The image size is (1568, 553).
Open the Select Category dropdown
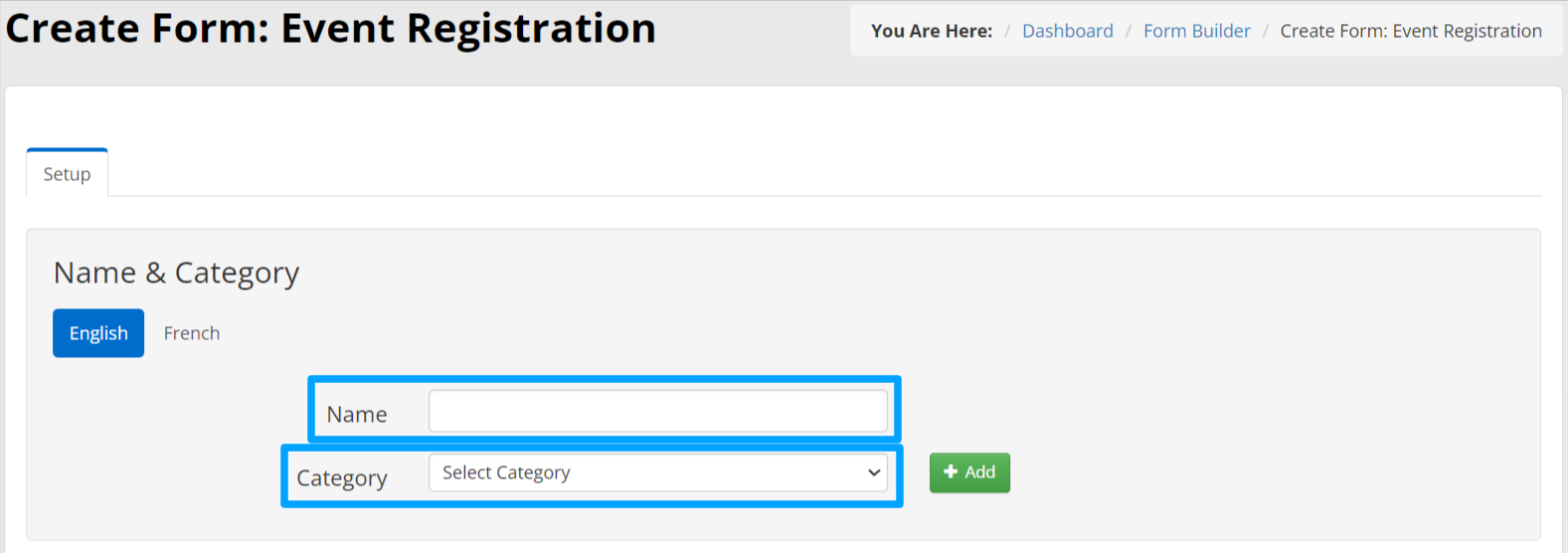tap(658, 473)
